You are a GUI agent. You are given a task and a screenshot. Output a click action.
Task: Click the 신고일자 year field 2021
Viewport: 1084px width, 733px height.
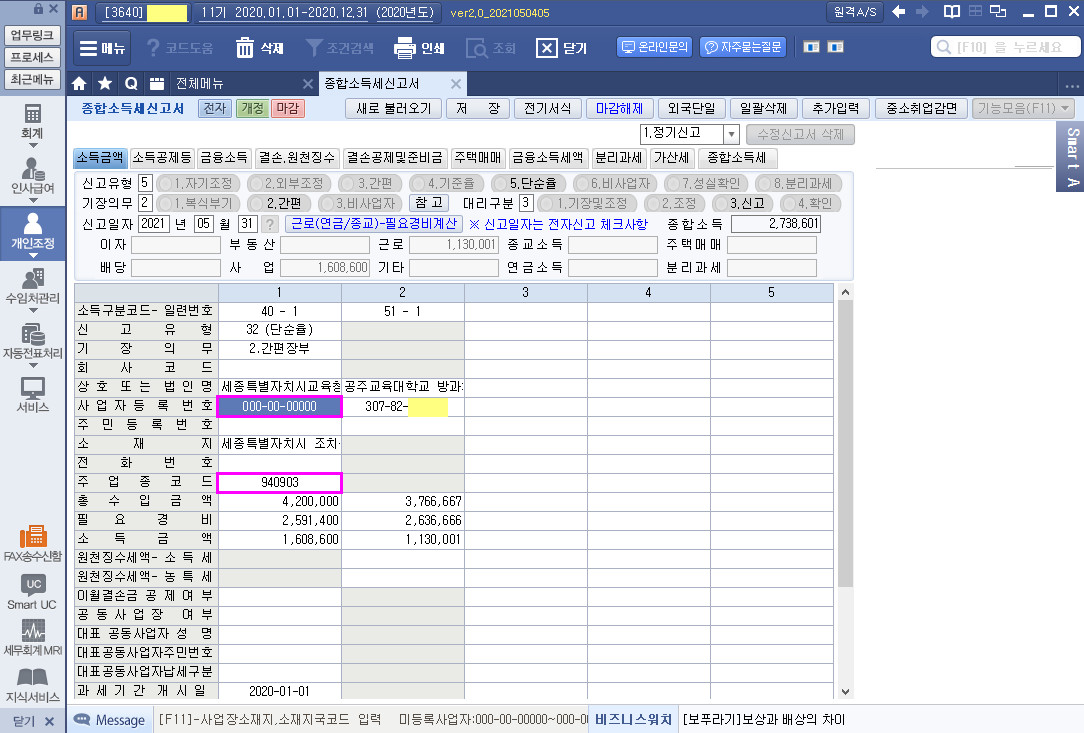(154, 223)
